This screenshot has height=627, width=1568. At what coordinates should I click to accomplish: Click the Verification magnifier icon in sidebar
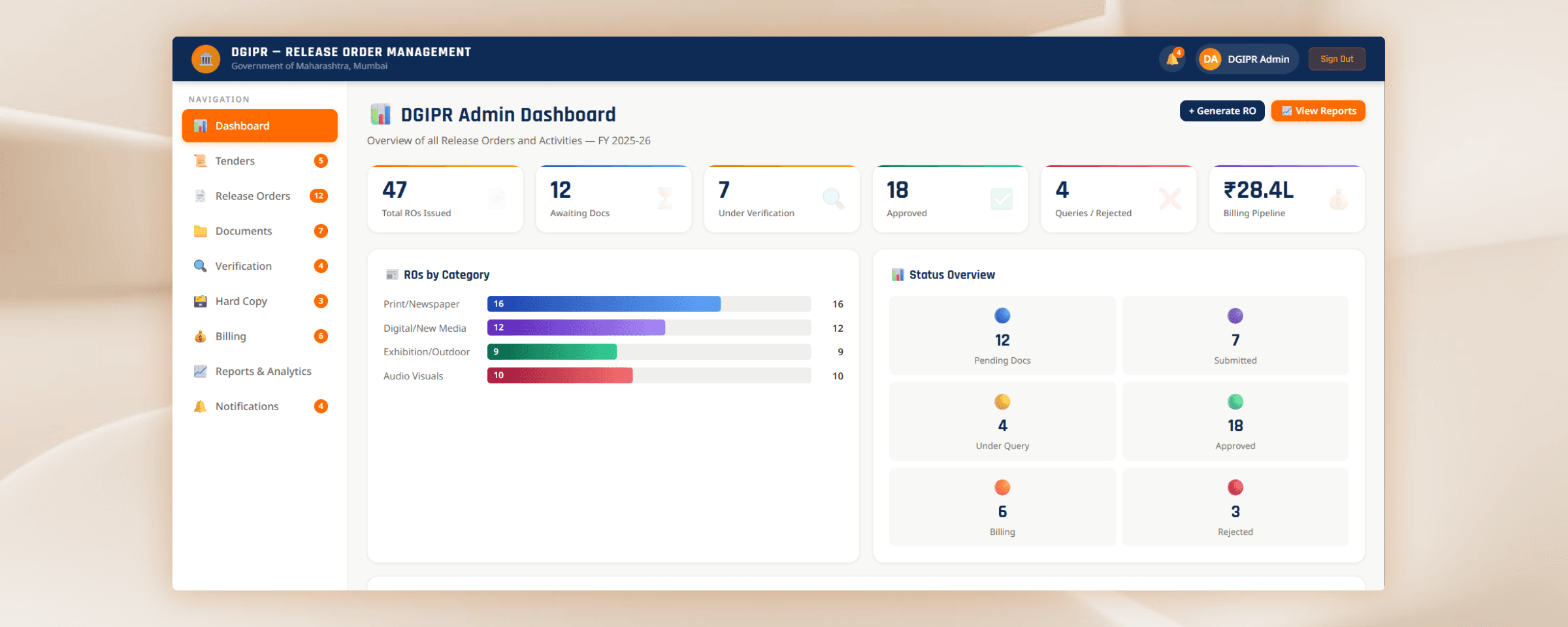201,266
